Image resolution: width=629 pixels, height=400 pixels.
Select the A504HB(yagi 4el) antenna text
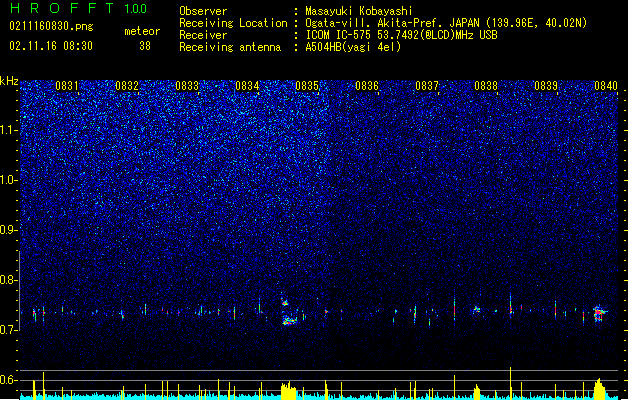tap(353, 47)
